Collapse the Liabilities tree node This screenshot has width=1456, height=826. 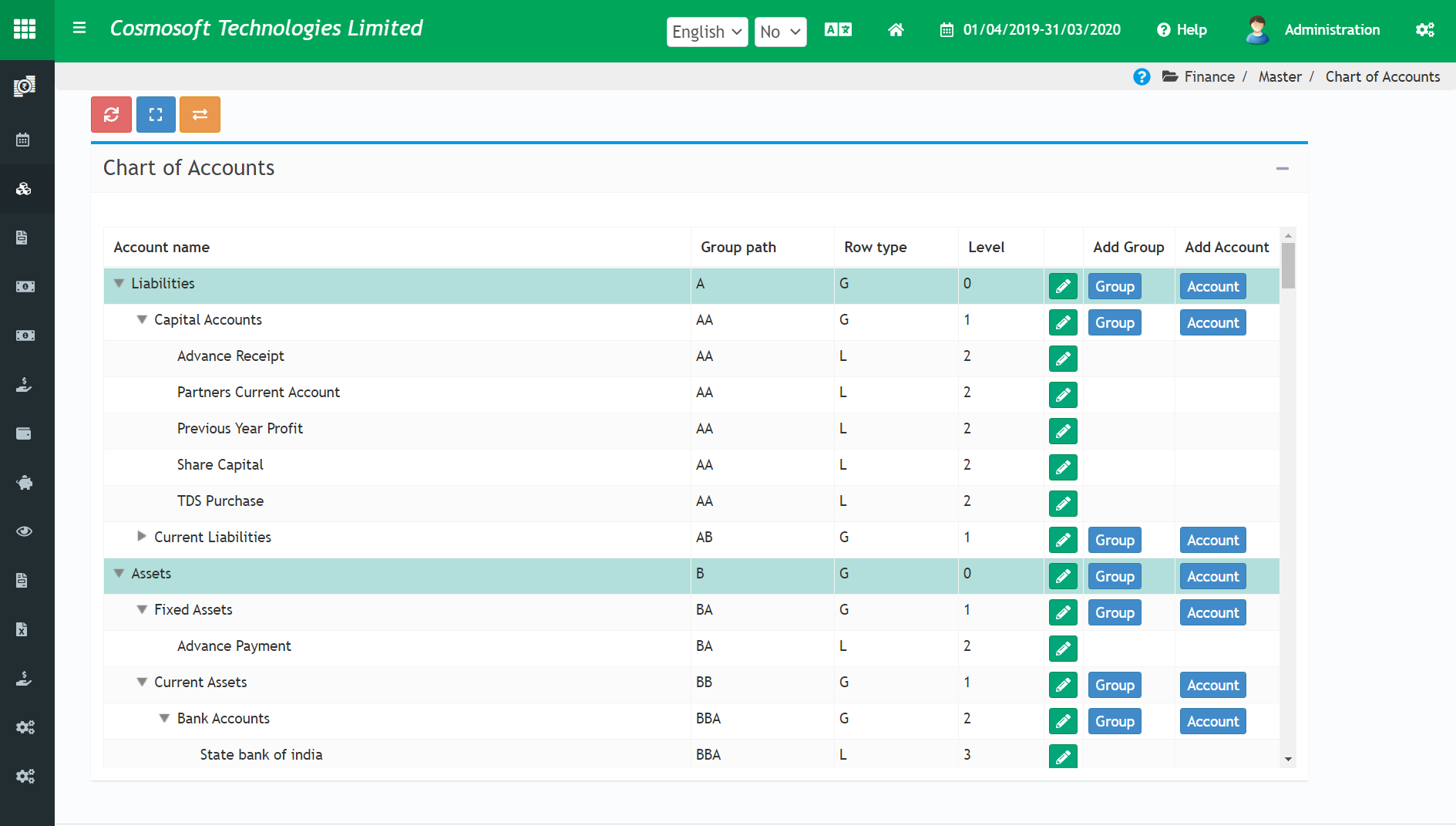point(119,283)
